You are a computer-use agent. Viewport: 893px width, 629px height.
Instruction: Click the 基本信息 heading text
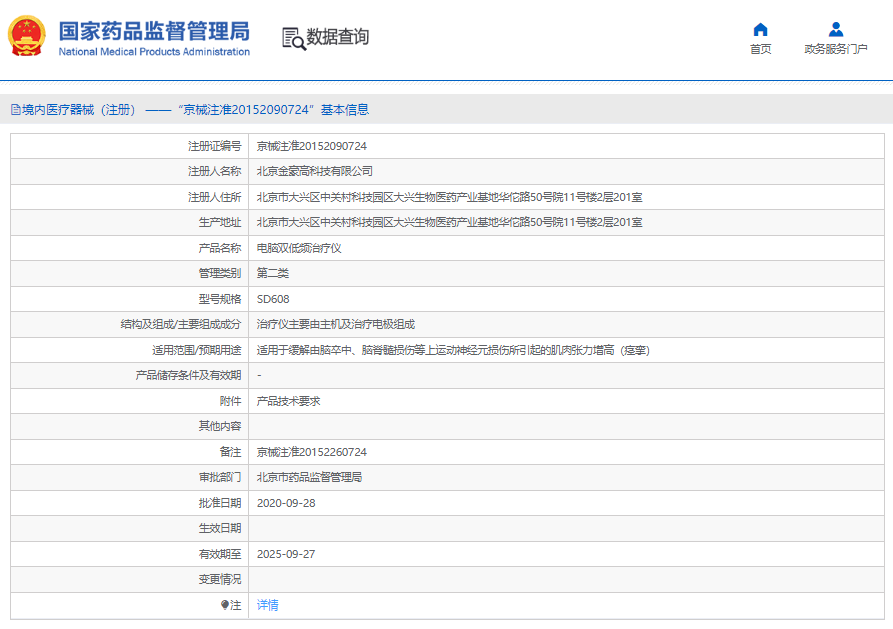(345, 109)
